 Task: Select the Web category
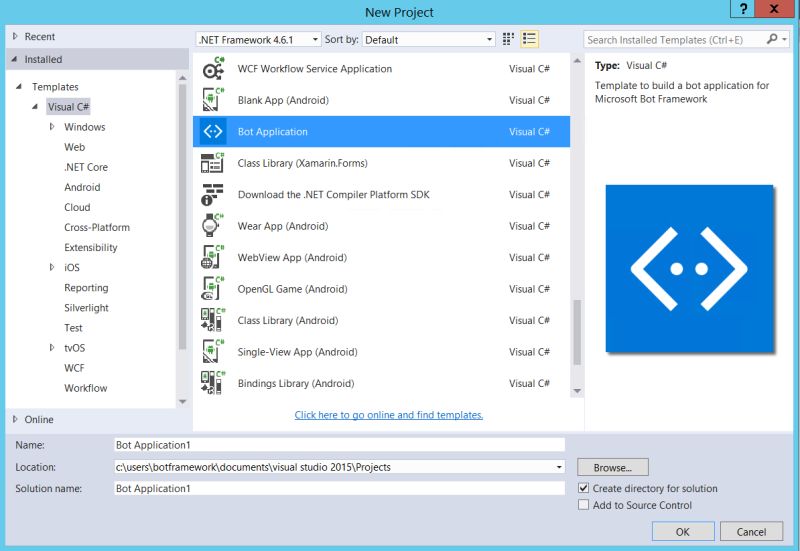[74, 147]
